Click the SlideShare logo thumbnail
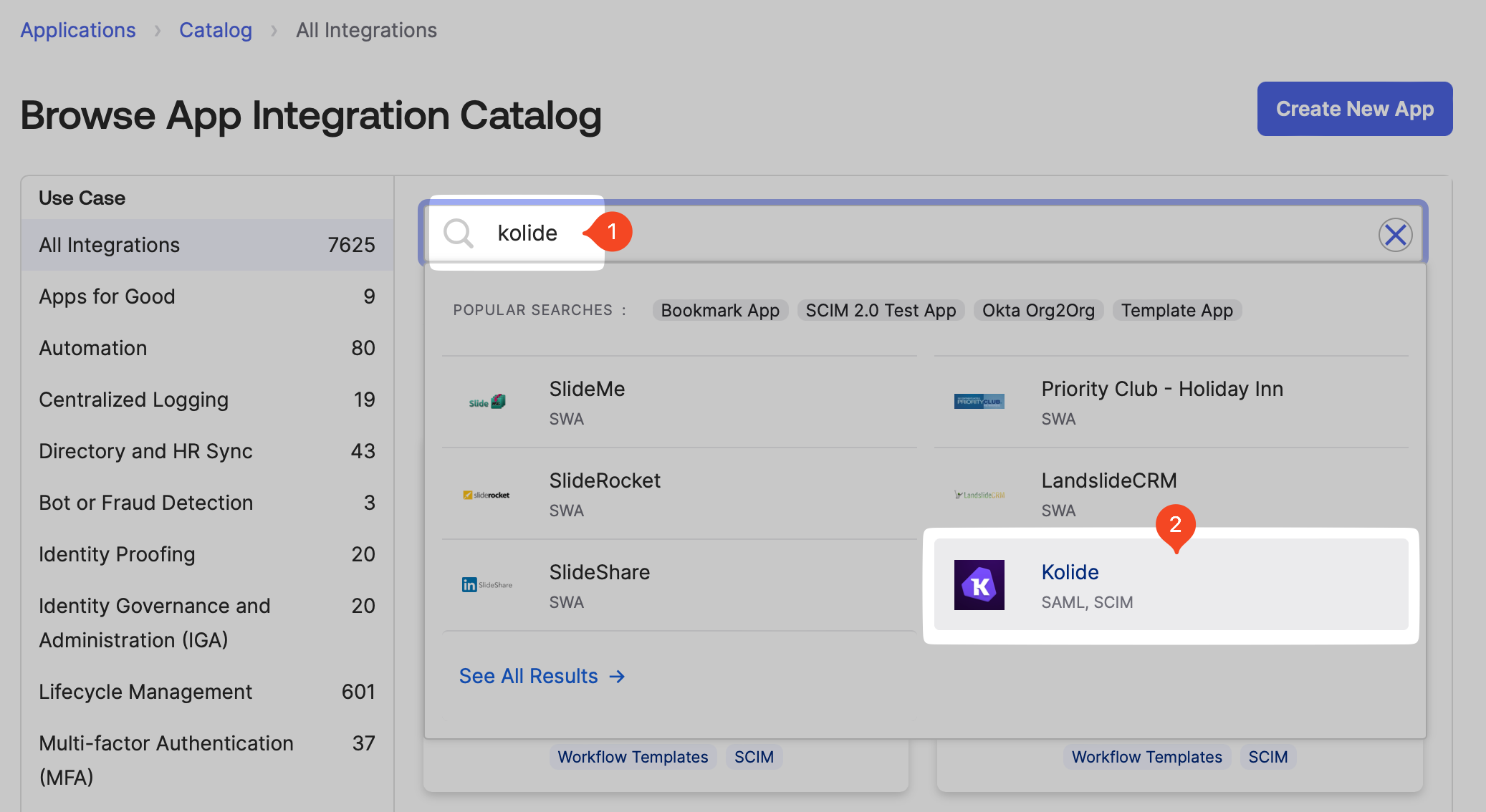Image resolution: width=1486 pixels, height=812 pixels. point(487,585)
